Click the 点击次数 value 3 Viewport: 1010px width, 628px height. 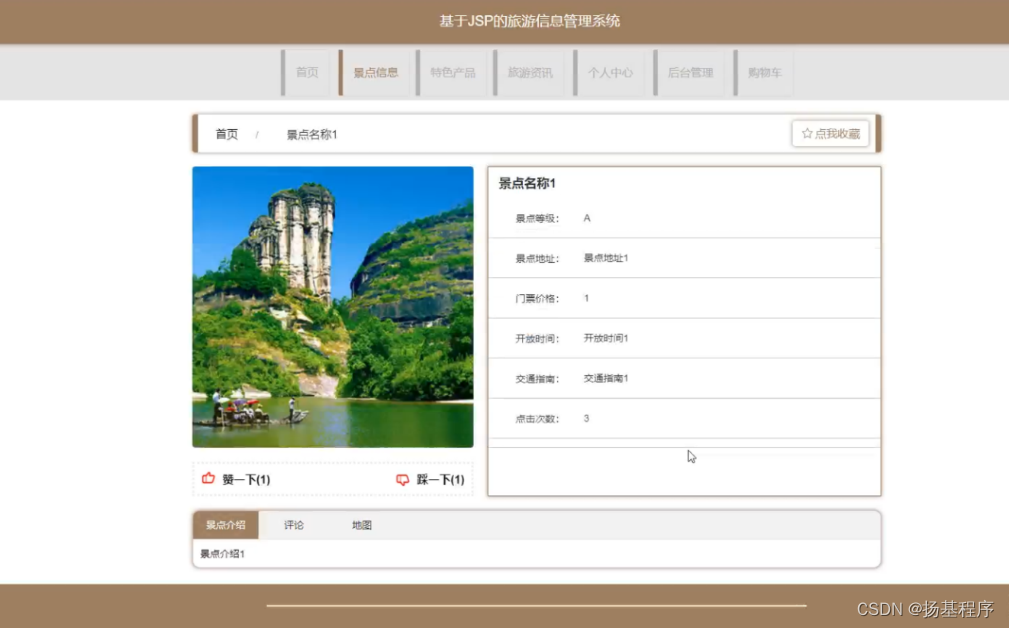pyautogui.click(x=586, y=419)
